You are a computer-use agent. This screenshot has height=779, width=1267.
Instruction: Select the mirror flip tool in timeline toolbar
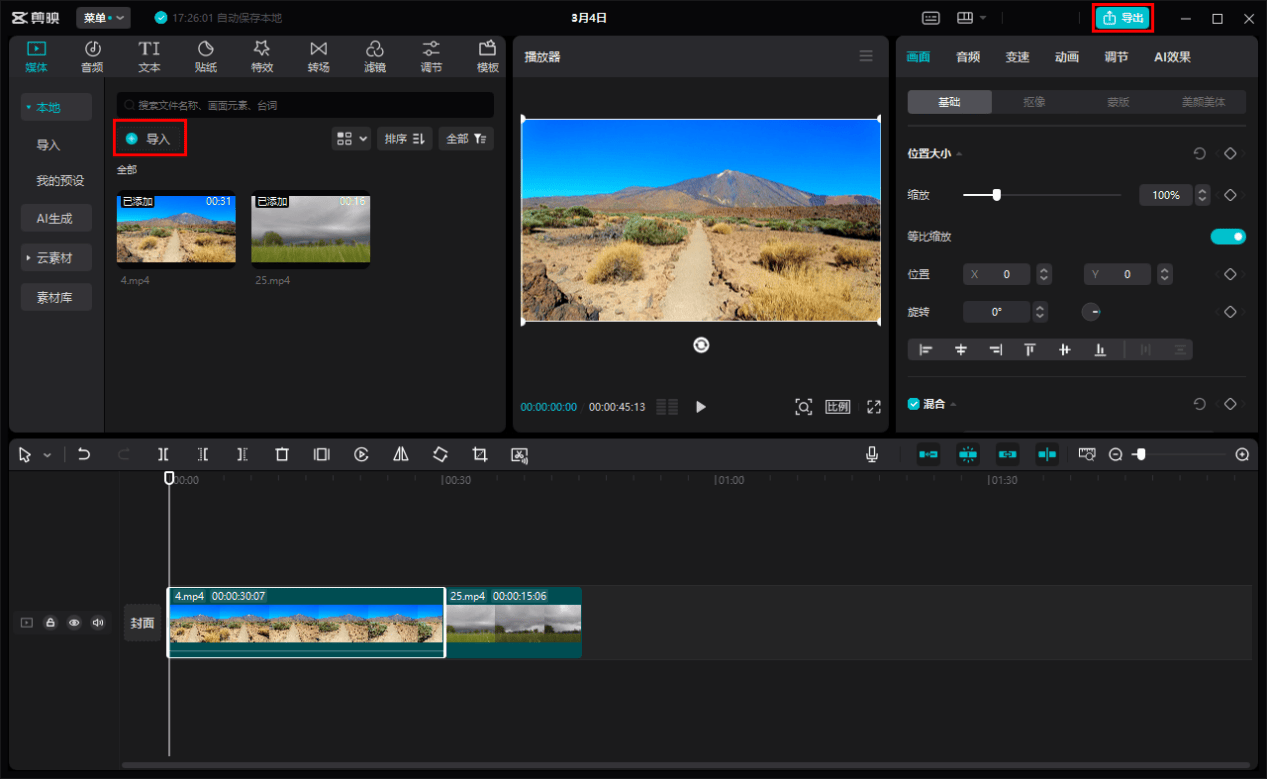coord(401,454)
